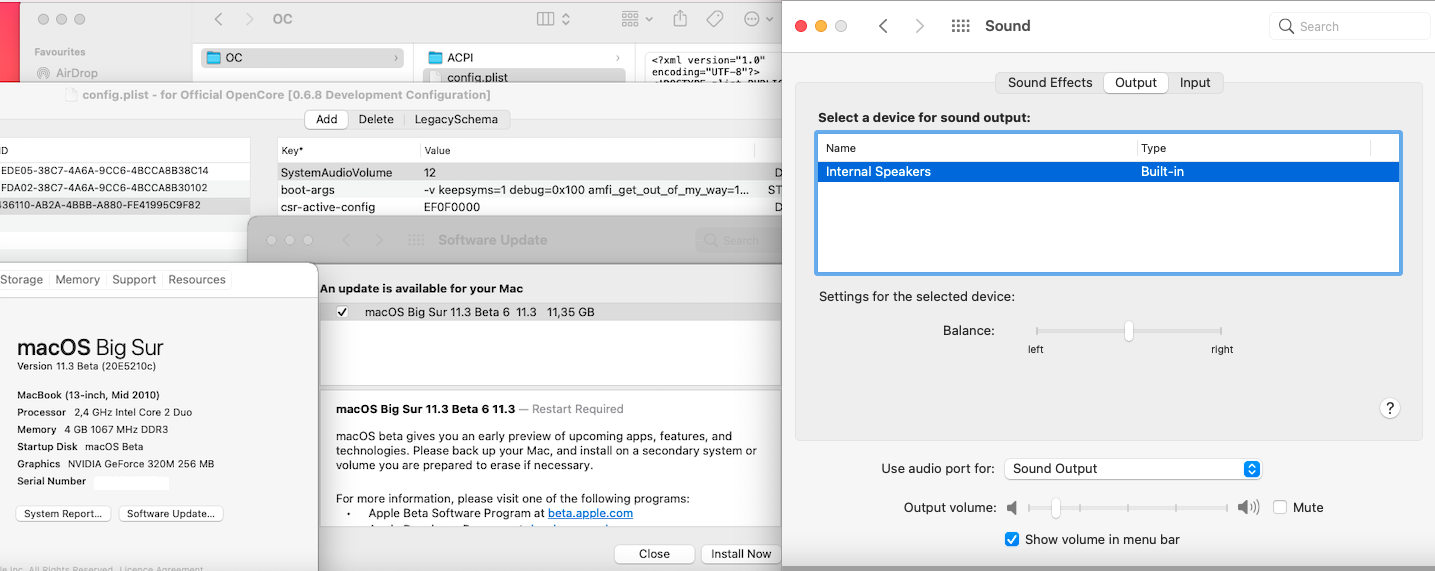Click the Install Now button
This screenshot has width=1435, height=571.
coord(741,554)
